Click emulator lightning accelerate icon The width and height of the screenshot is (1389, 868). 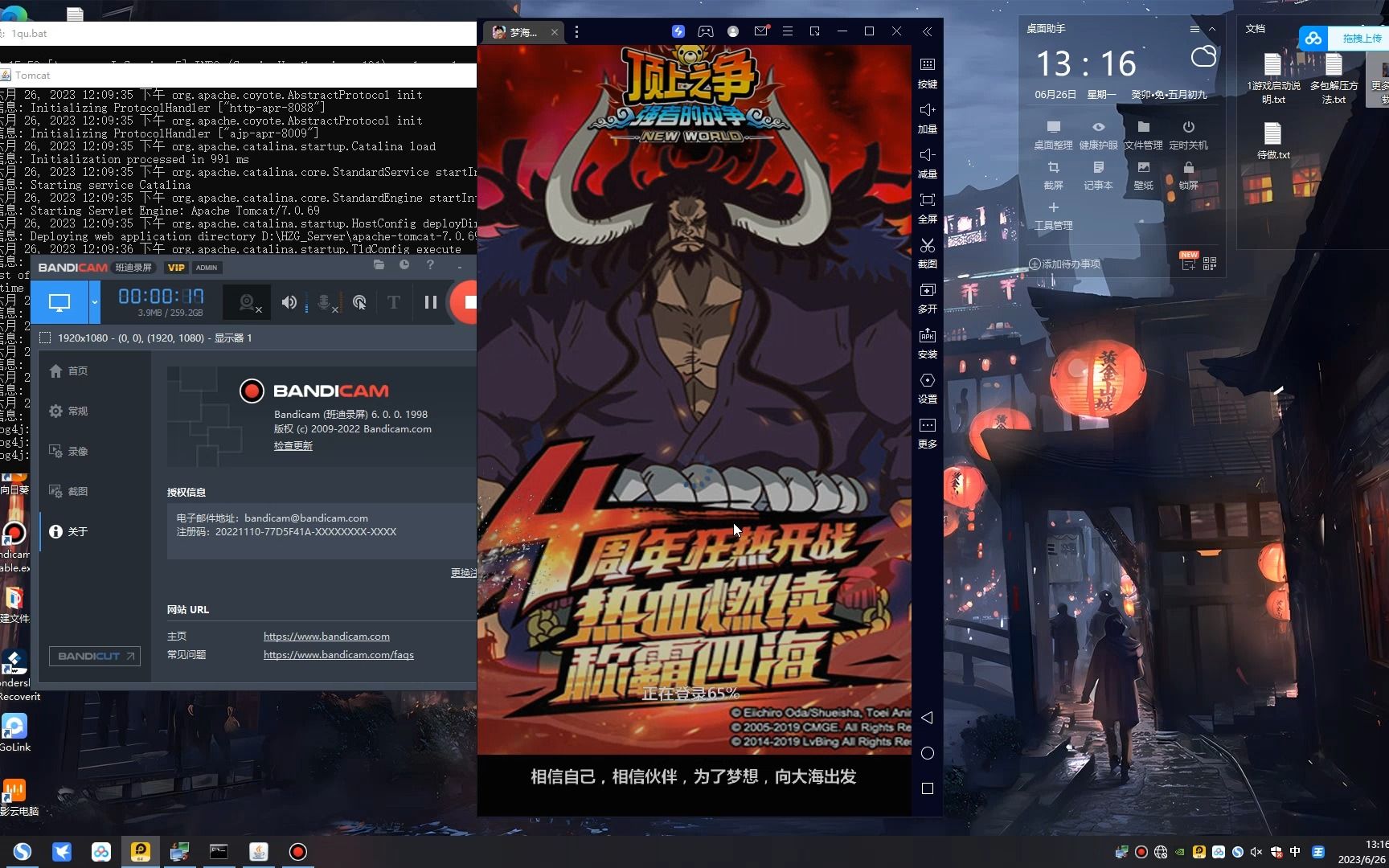point(678,31)
